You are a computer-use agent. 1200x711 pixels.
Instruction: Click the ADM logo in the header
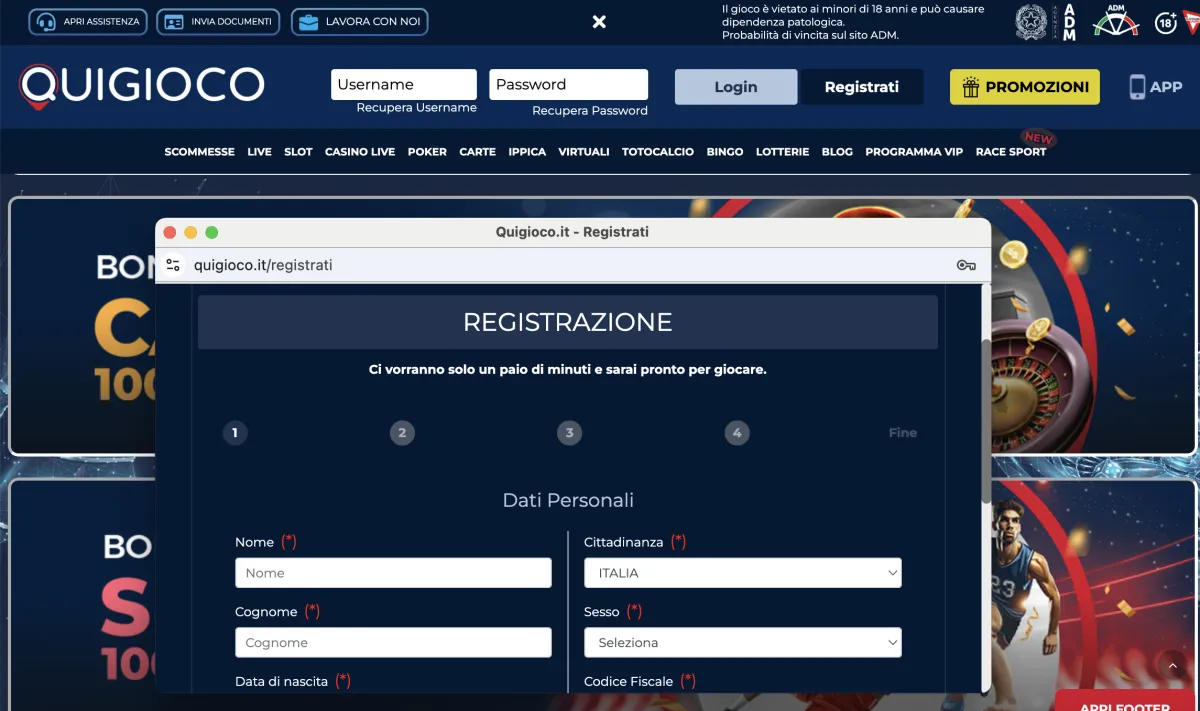[1069, 22]
